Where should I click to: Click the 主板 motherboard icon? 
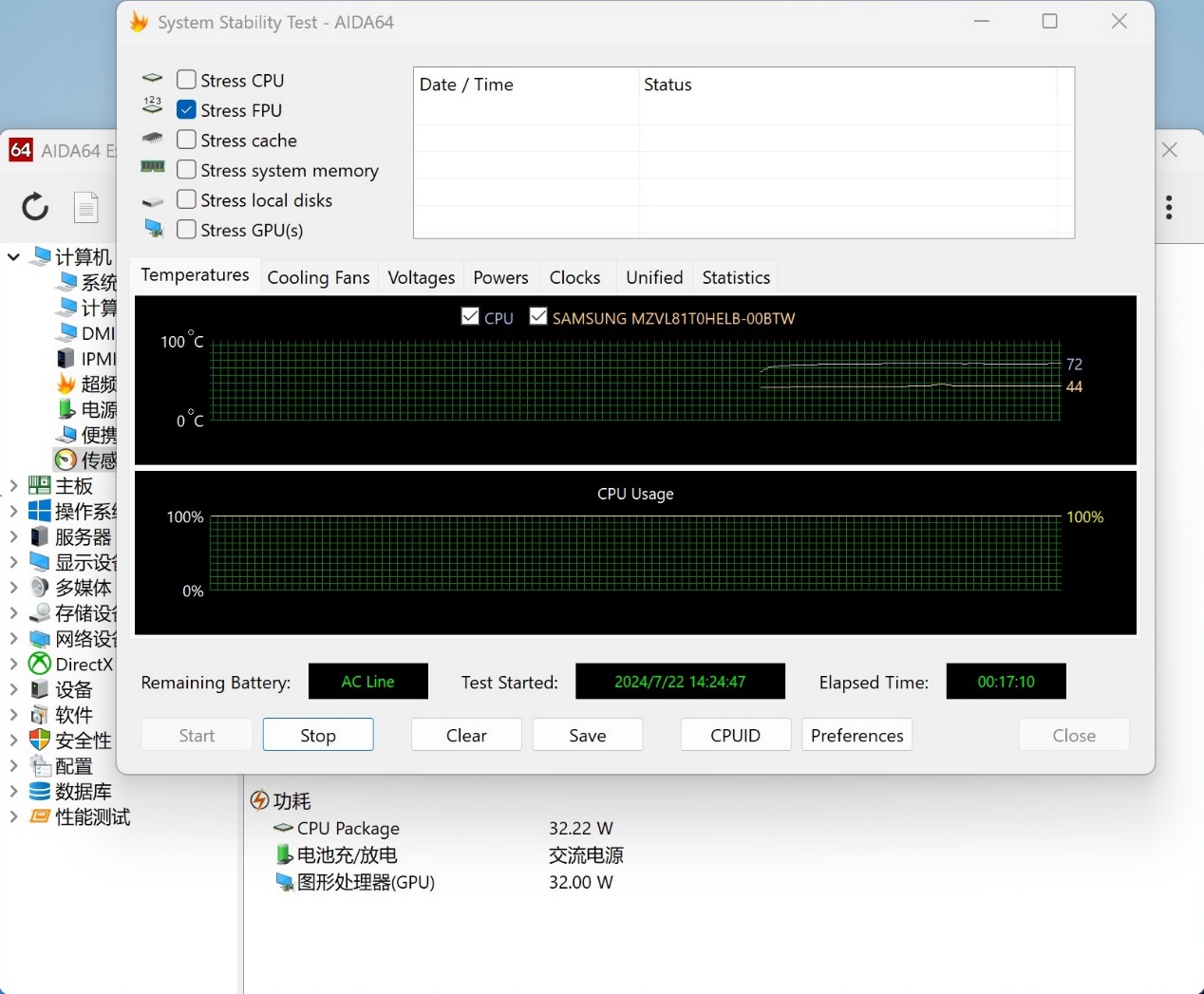(39, 485)
